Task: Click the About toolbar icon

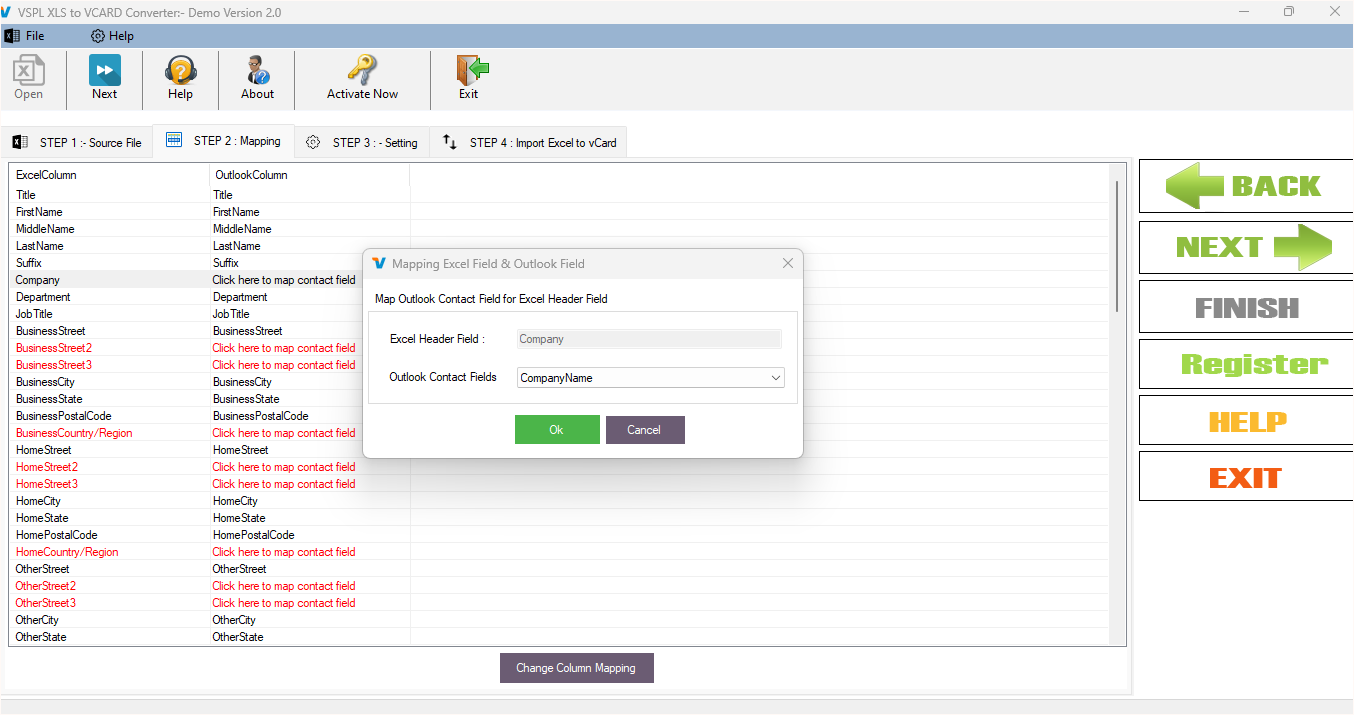Action: (x=257, y=78)
